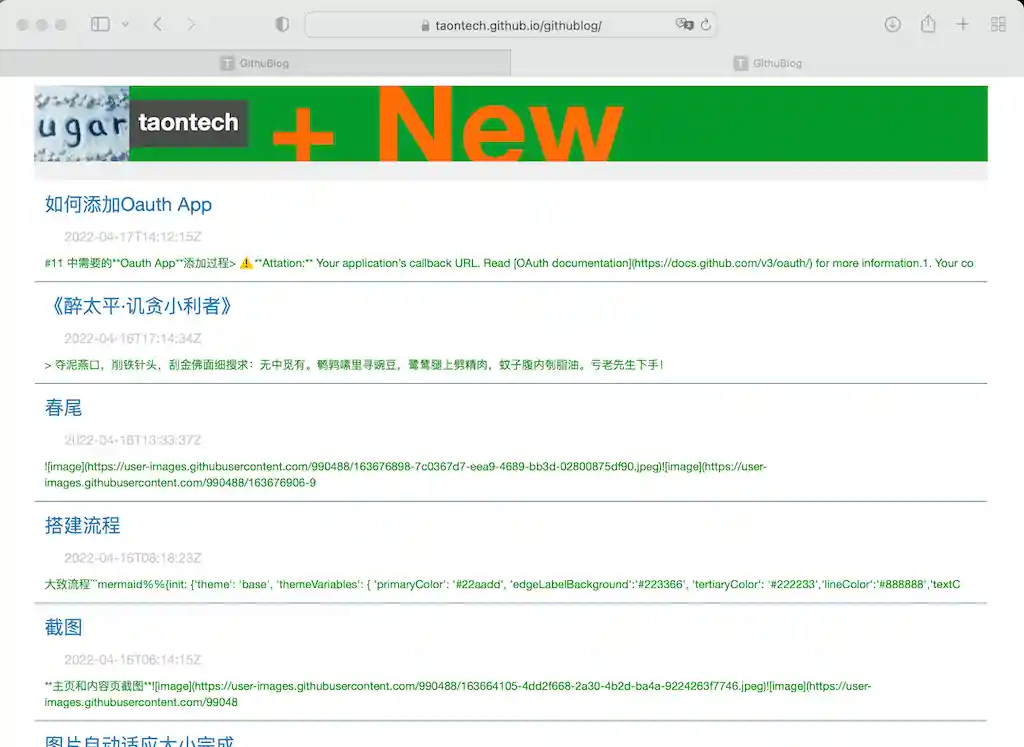Click the 主页和内容页截图 excerpt text
This screenshot has width=1024, height=747.
[x=458, y=694]
